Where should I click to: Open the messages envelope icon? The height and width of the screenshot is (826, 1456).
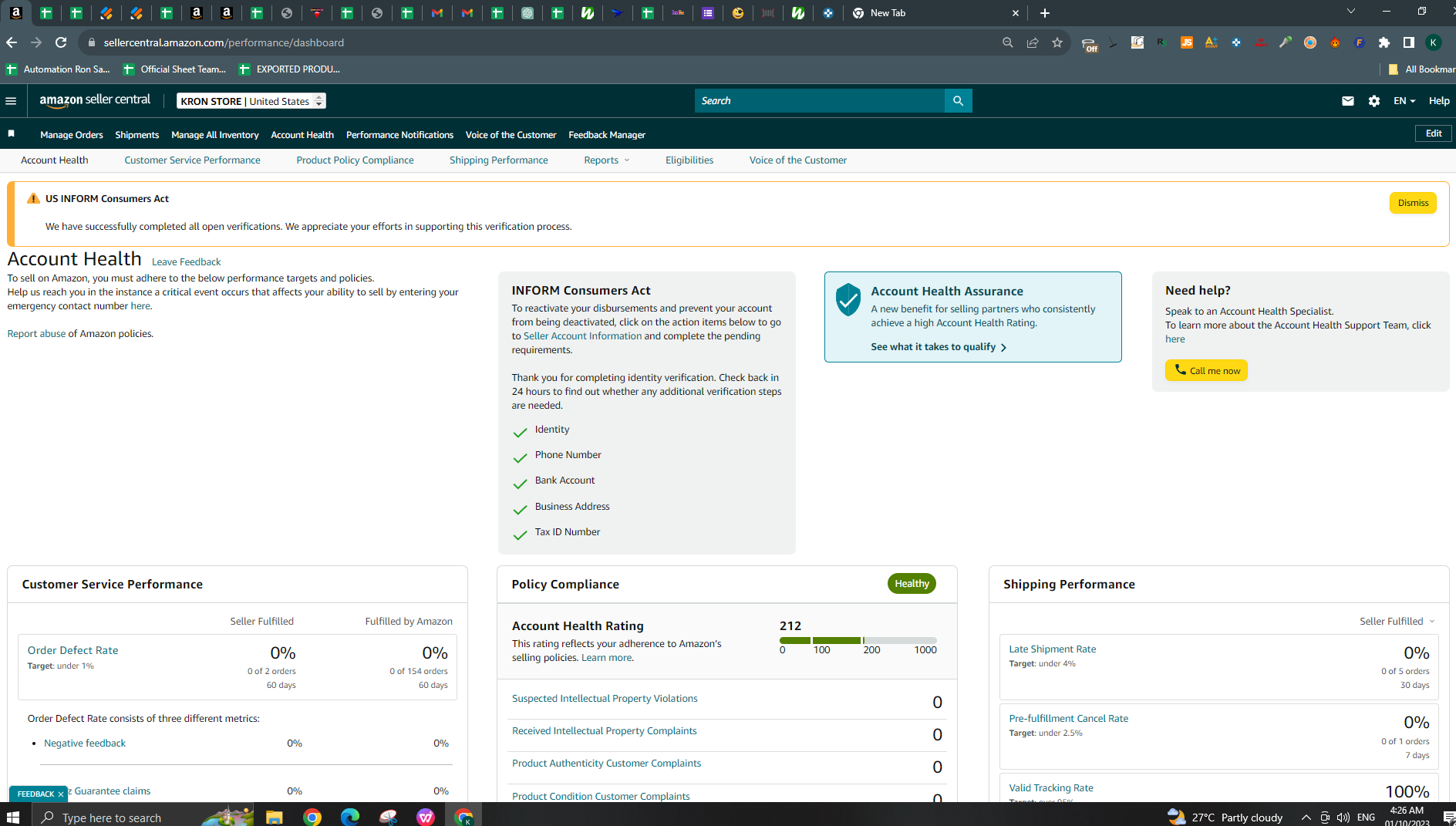(1347, 101)
